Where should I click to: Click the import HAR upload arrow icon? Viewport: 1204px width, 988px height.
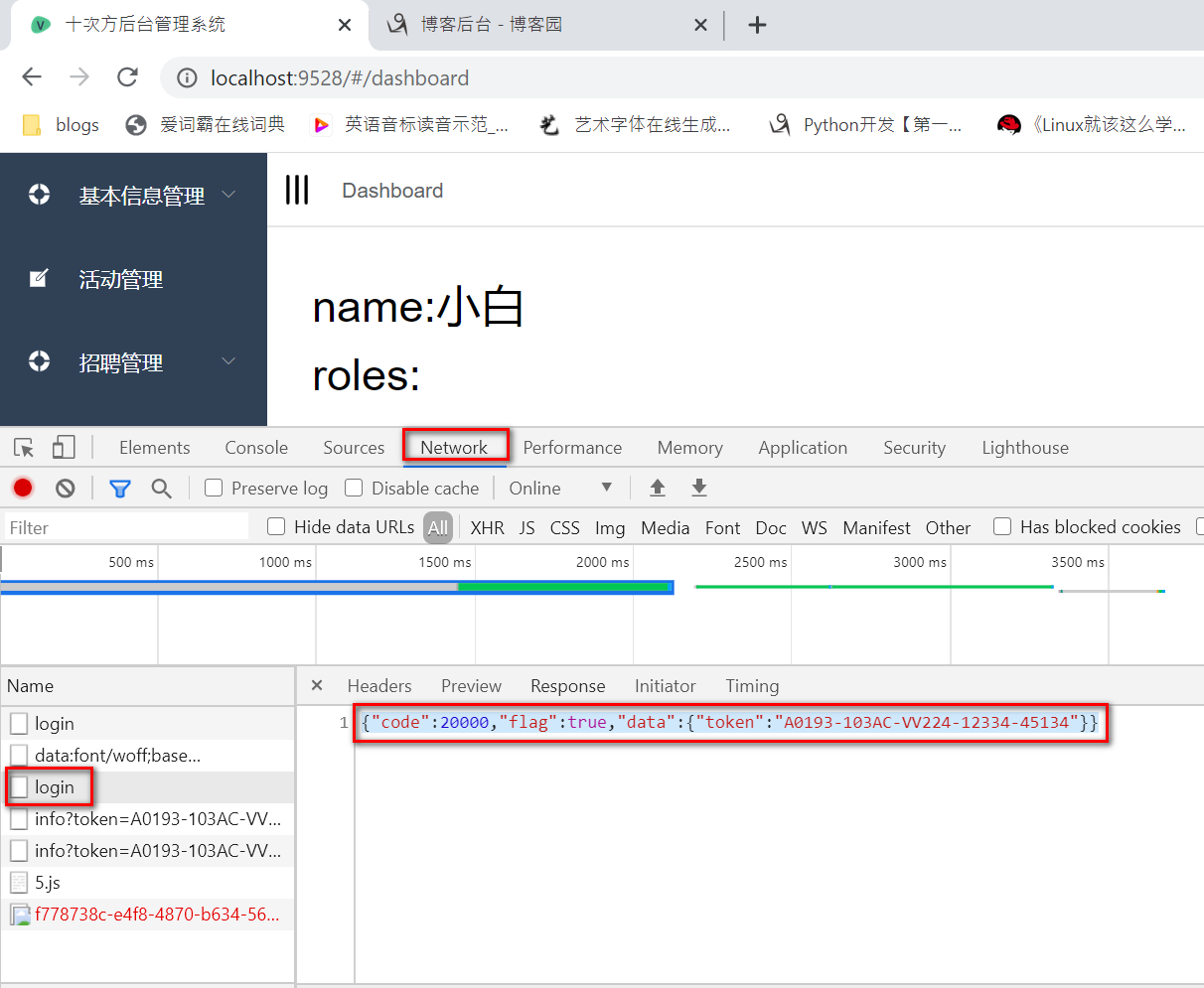pos(658,487)
